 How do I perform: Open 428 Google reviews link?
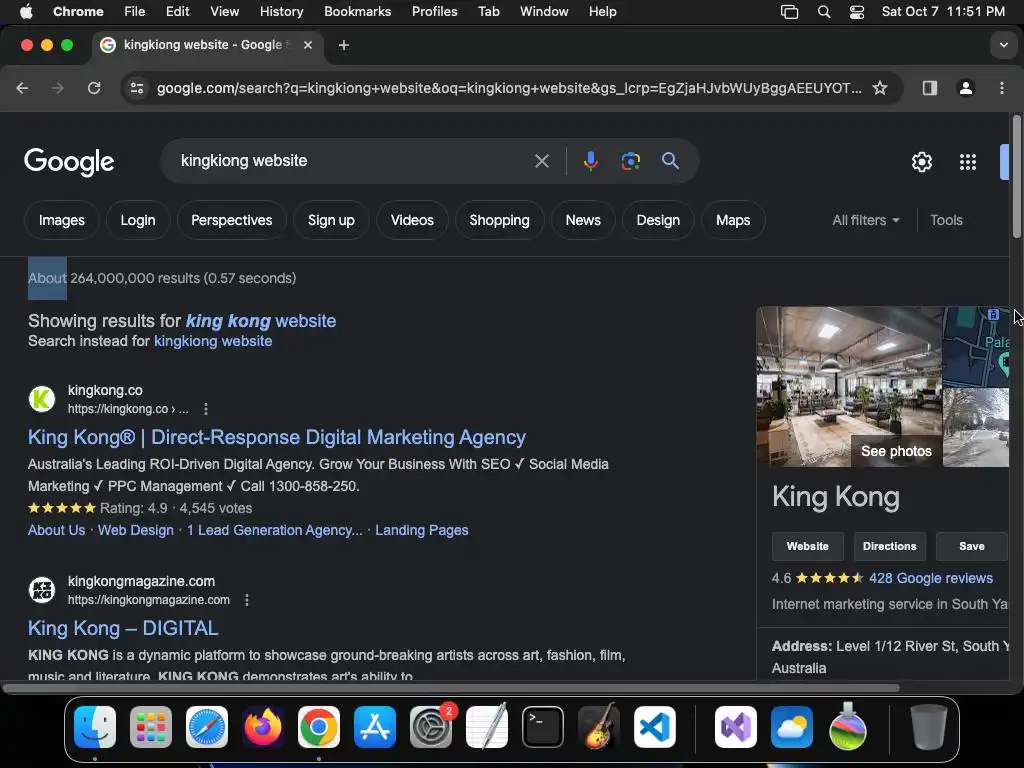931,578
